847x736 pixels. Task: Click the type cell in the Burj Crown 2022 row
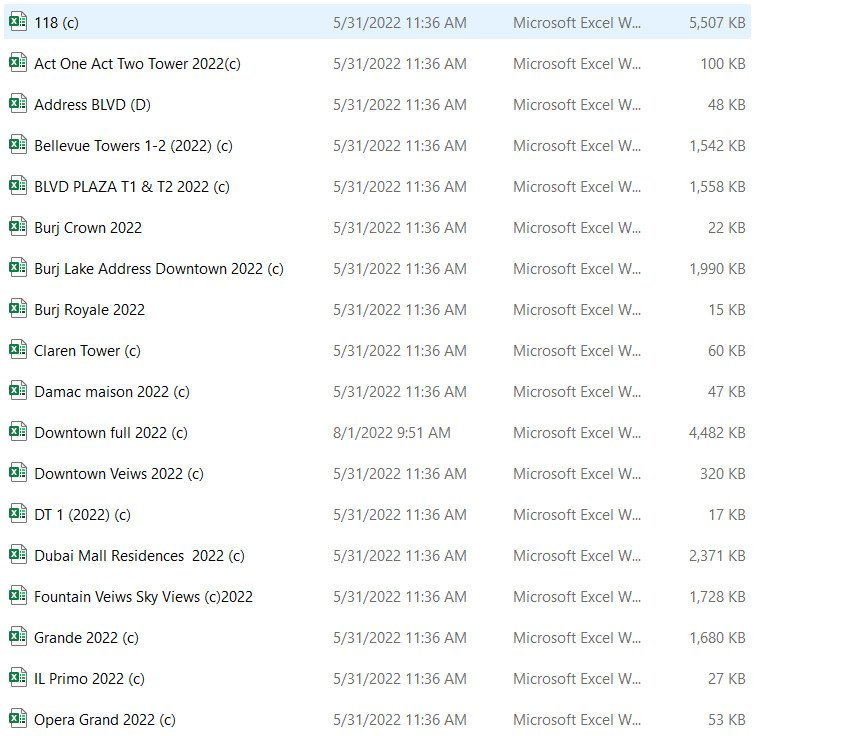(x=577, y=228)
